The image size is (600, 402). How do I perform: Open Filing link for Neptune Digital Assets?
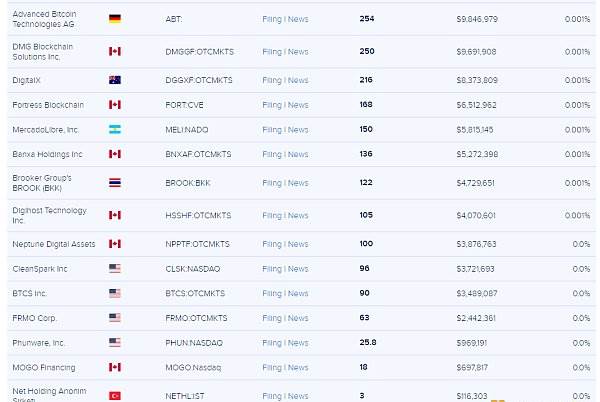coord(272,244)
